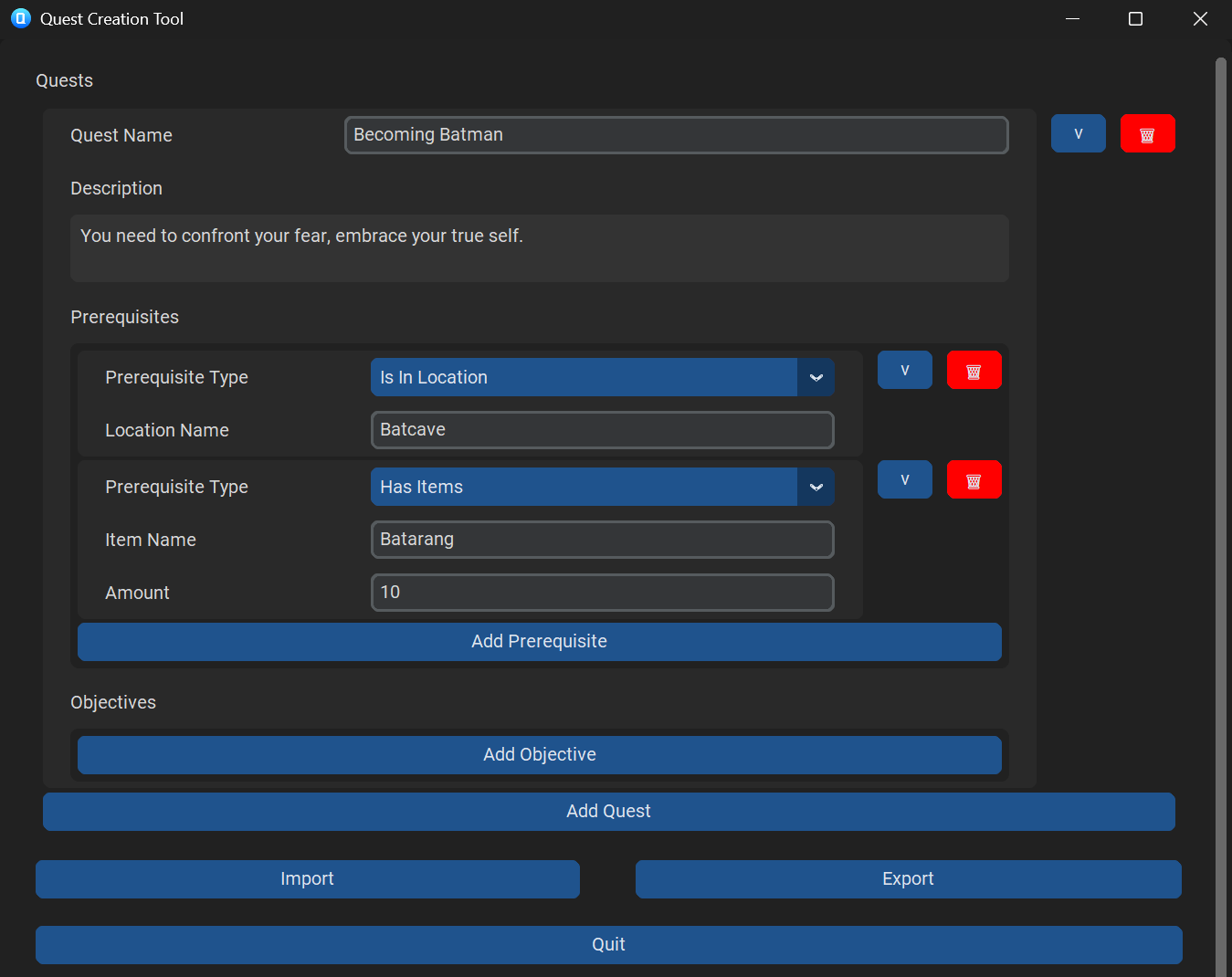Delete the Becoming Batman quest with trash icon

point(1147,134)
